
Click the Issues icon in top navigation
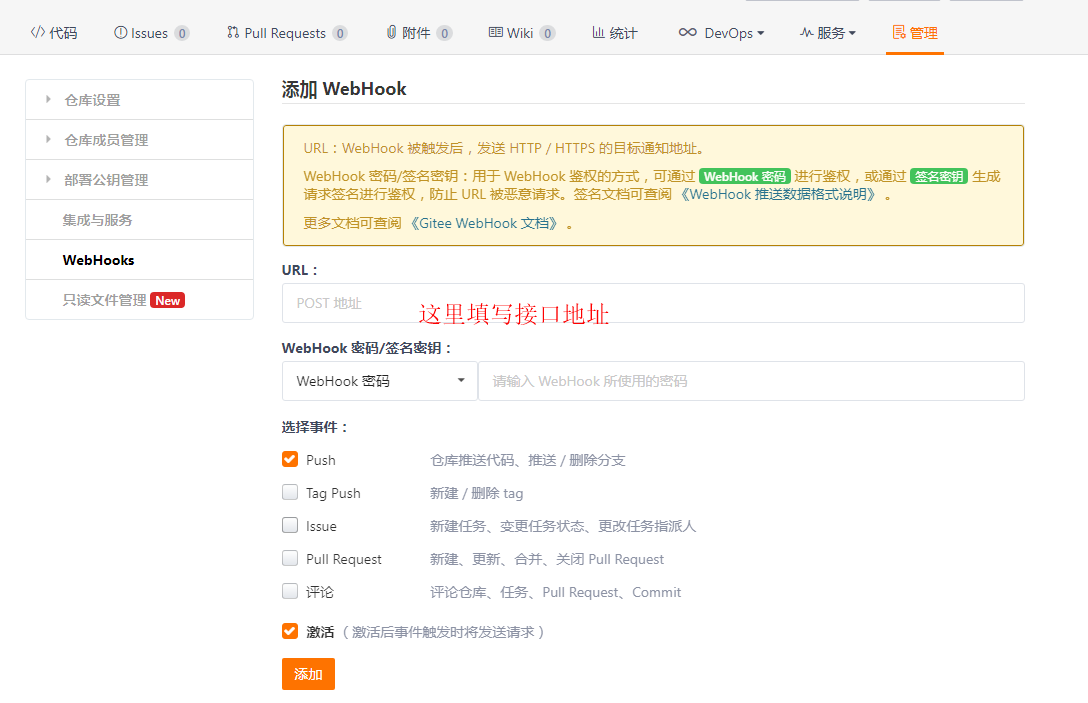(121, 32)
